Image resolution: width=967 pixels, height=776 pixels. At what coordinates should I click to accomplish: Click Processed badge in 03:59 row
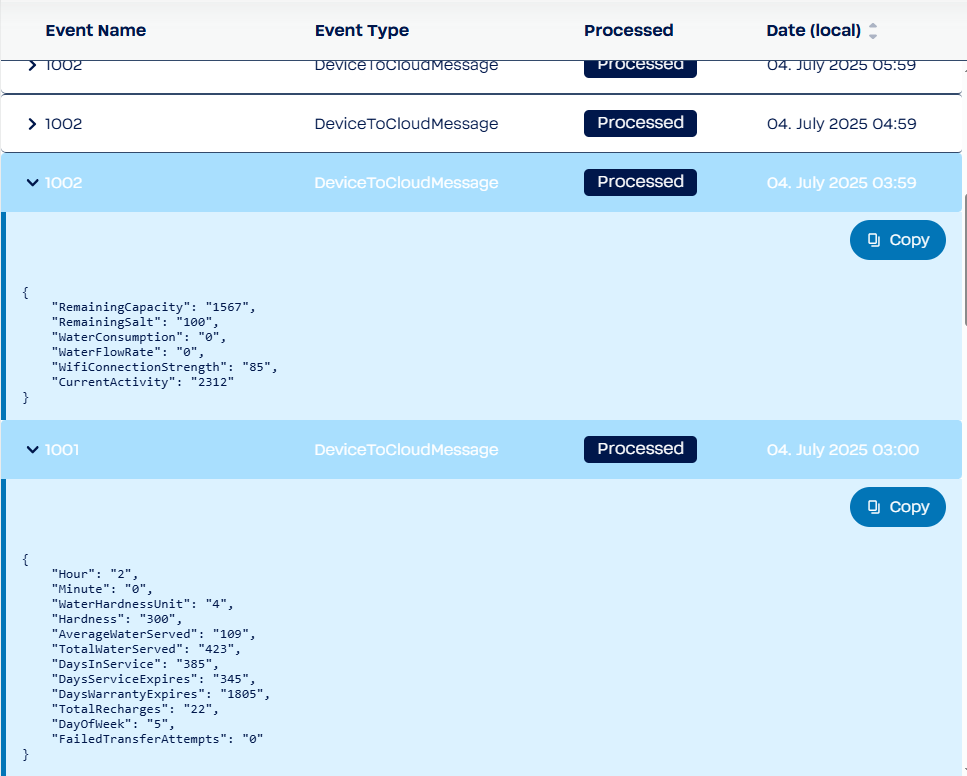640,183
